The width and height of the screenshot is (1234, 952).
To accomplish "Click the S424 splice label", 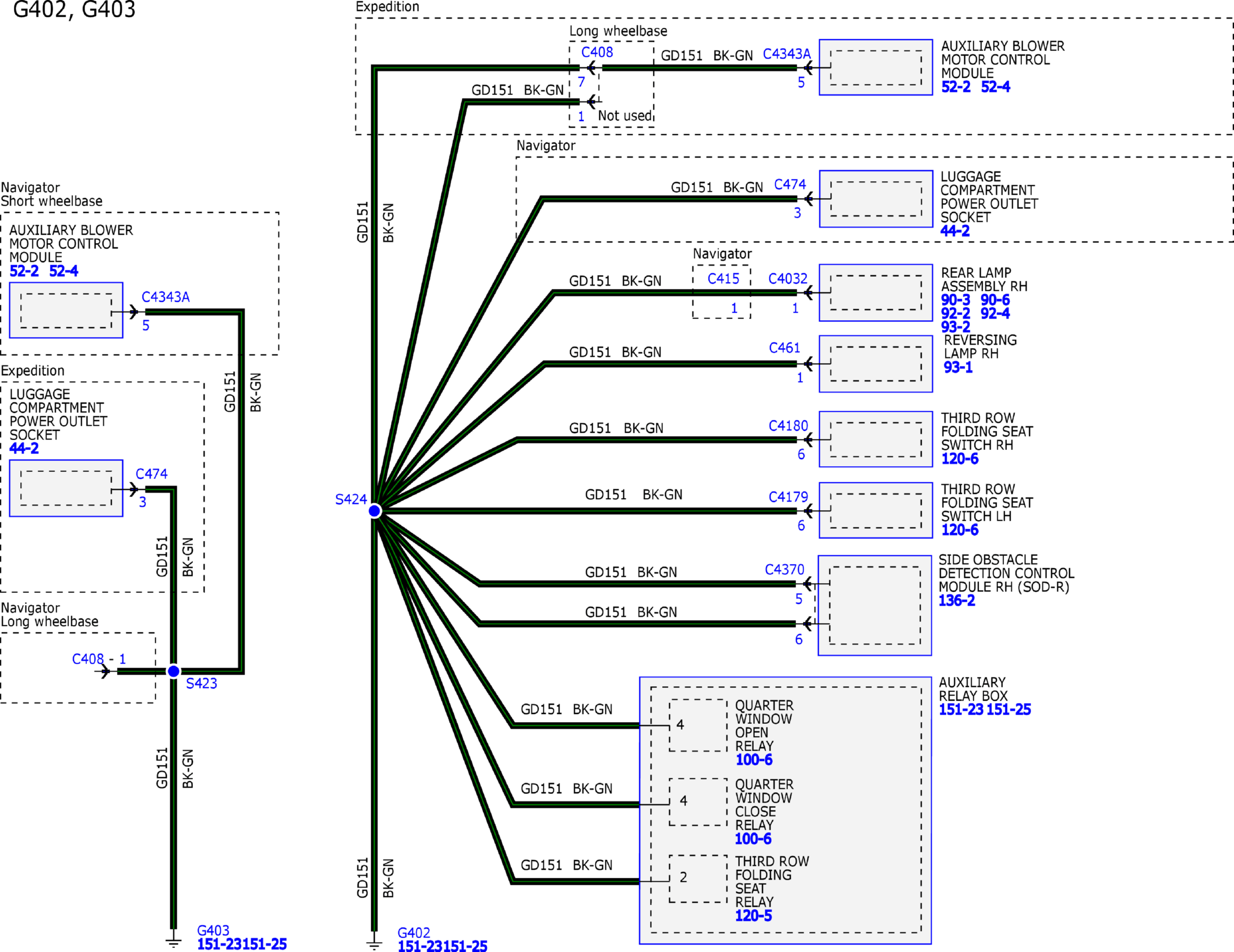I will pyautogui.click(x=351, y=499).
